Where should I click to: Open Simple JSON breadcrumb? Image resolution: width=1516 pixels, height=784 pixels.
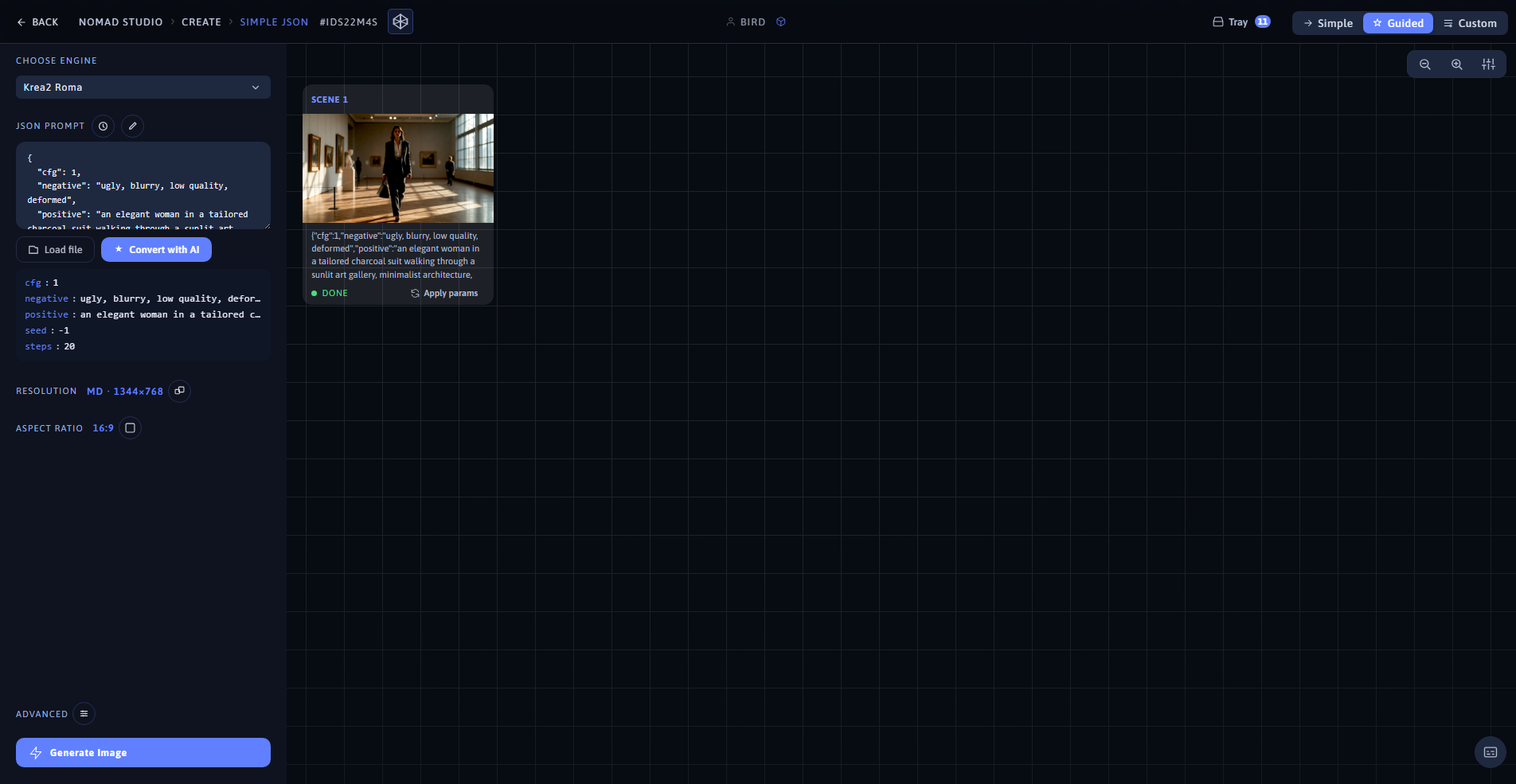[x=274, y=22]
